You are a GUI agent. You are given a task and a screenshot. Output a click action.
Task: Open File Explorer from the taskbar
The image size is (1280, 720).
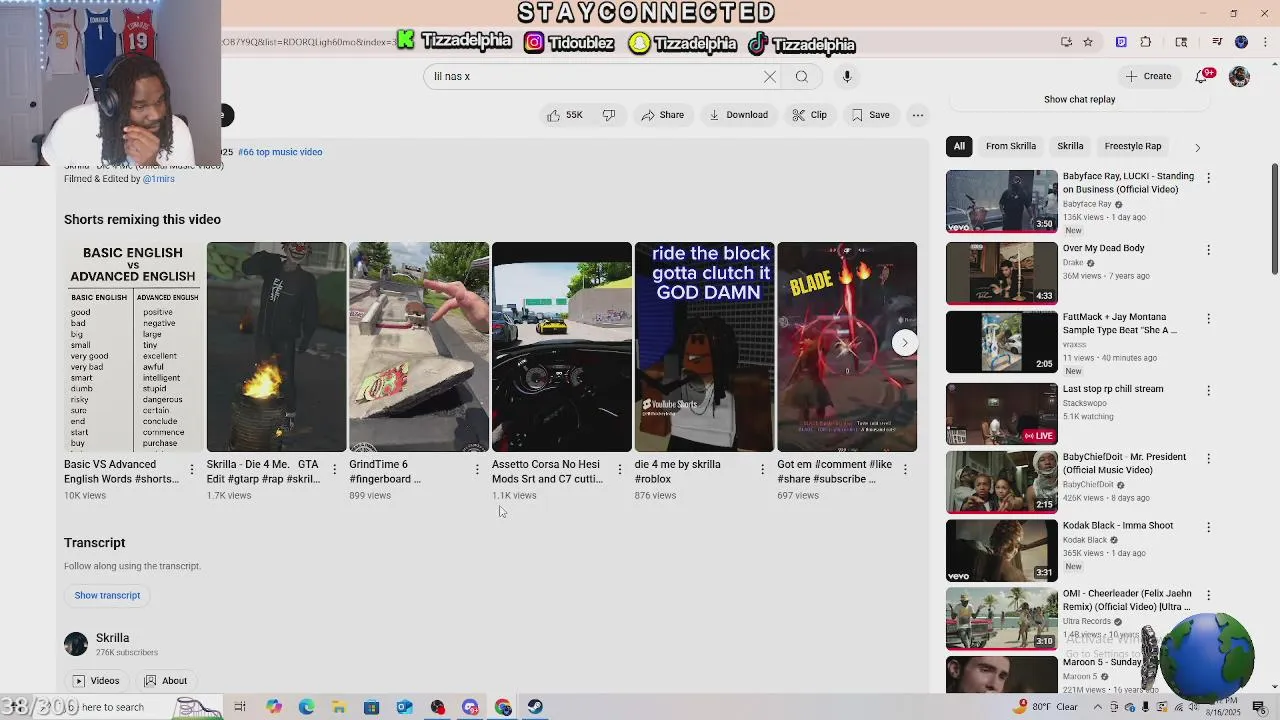click(x=339, y=707)
